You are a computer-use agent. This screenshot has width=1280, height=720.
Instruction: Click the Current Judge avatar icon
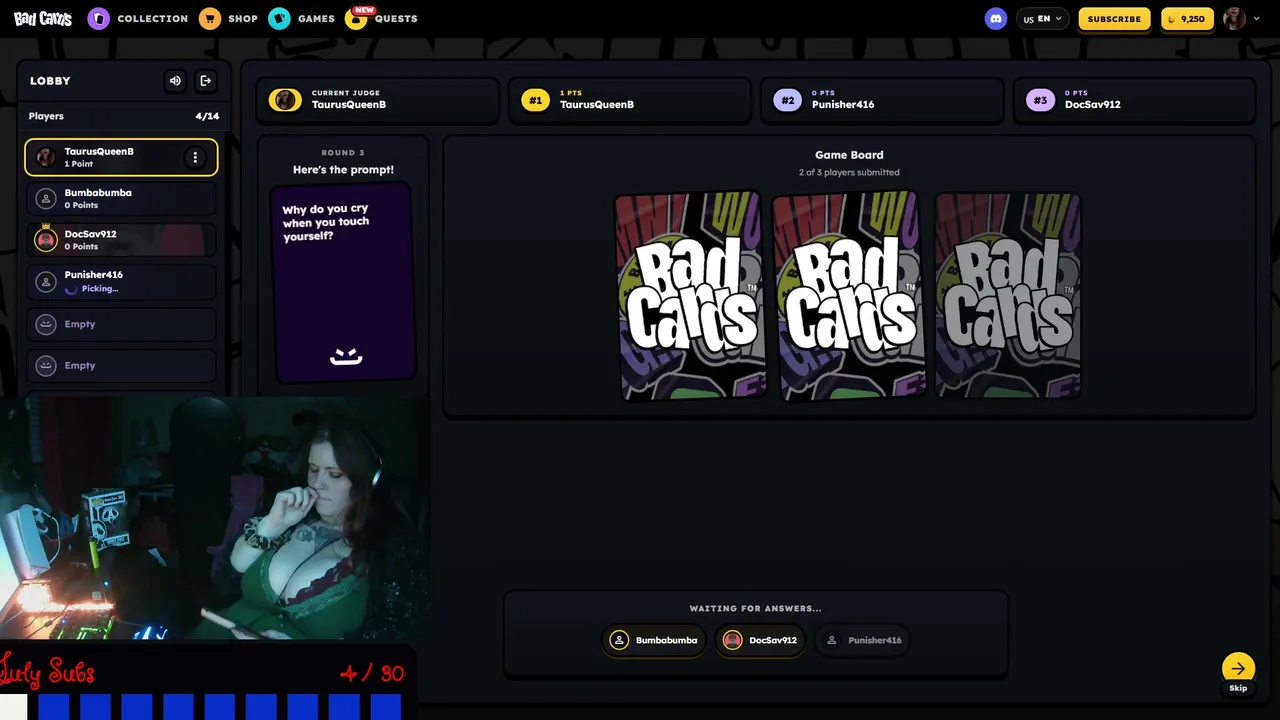[285, 100]
